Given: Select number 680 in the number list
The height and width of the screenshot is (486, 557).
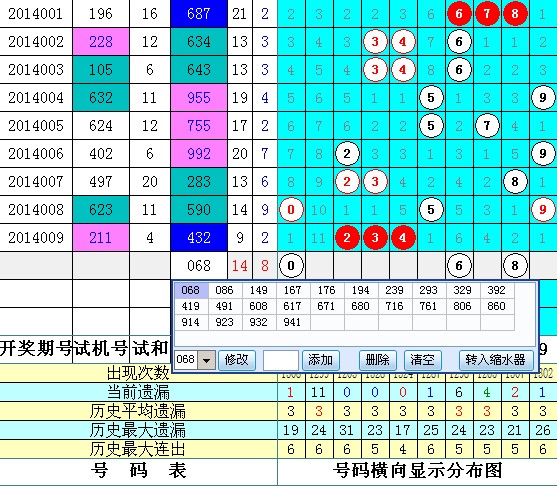Looking at the screenshot, I should click(361, 306).
